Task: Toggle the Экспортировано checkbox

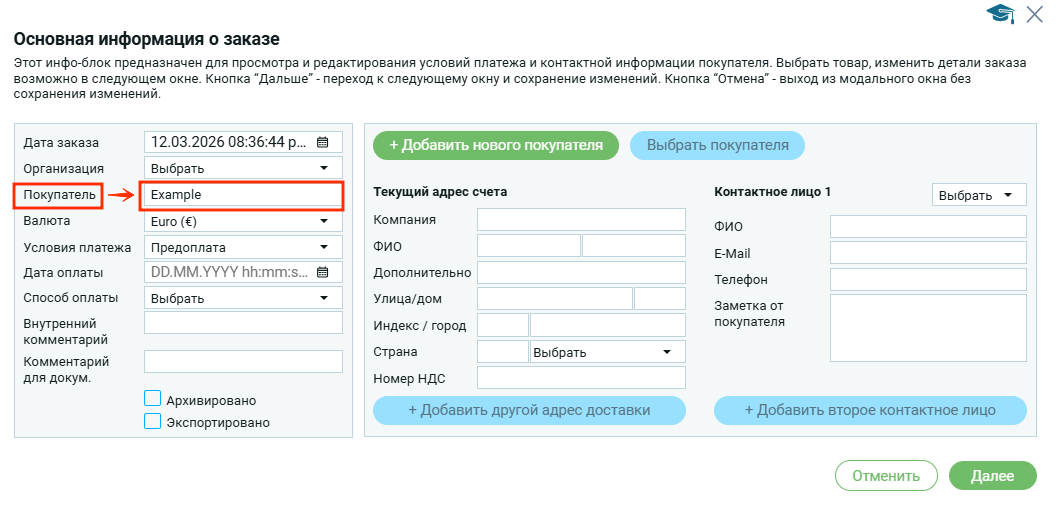Action: coord(153,422)
